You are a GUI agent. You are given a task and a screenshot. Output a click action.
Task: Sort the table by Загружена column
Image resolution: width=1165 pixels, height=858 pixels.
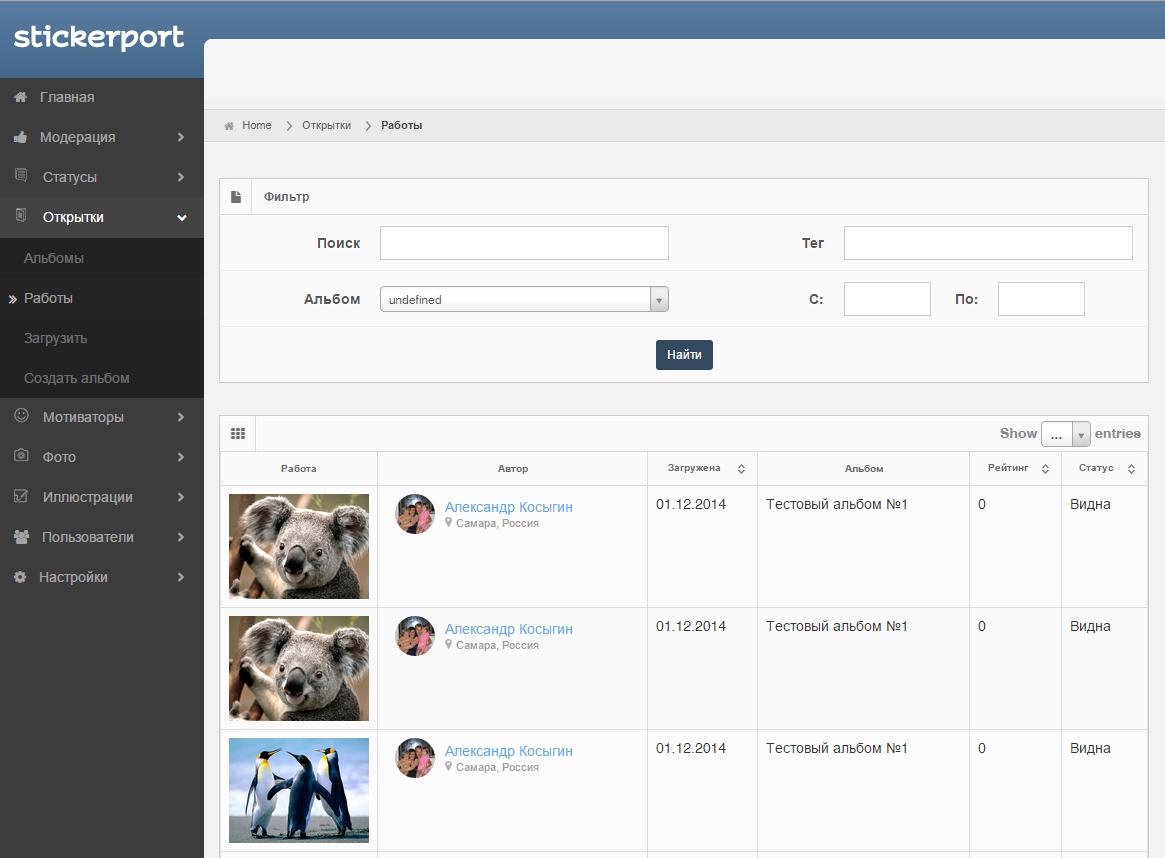click(741, 468)
